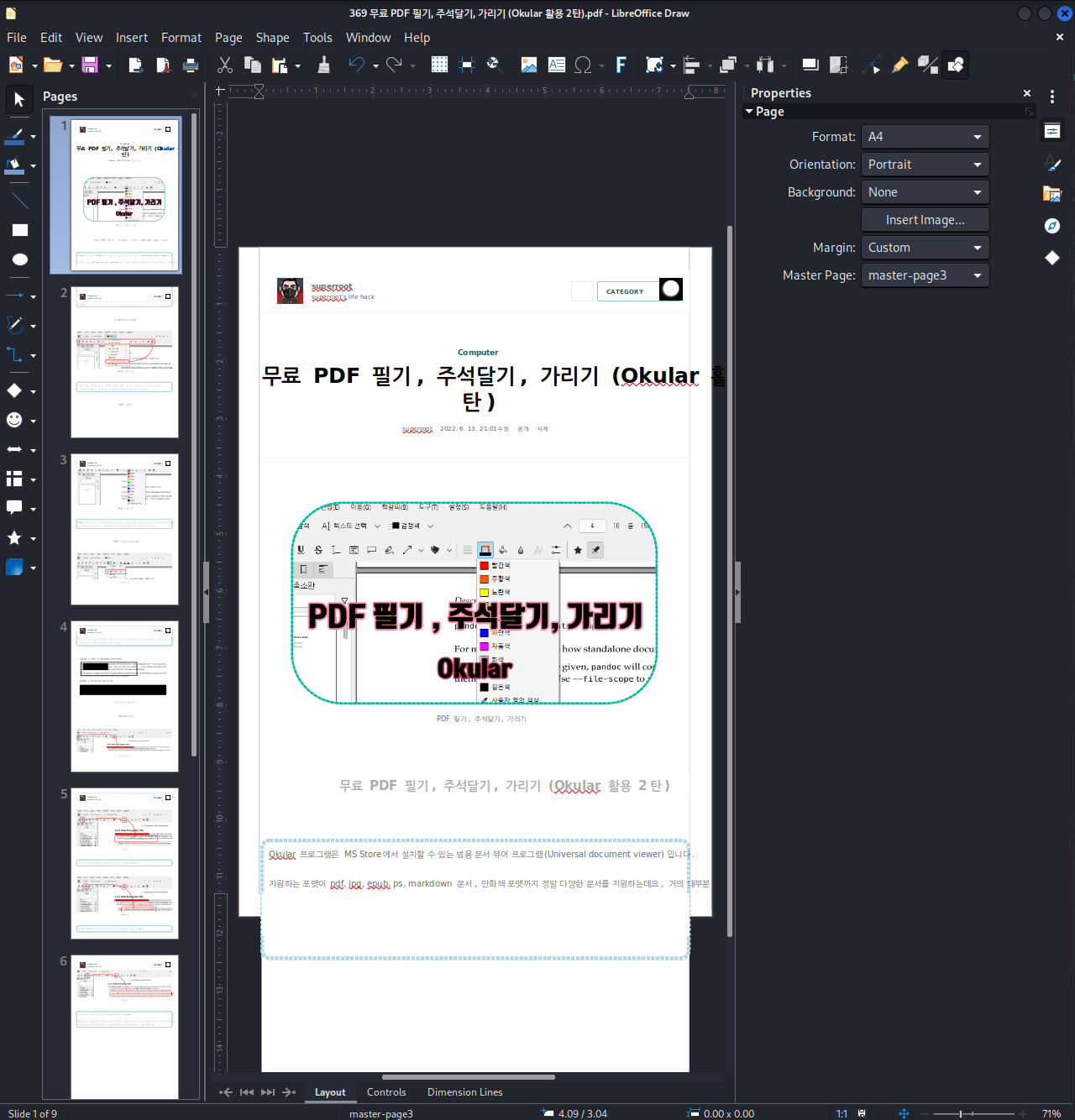Toggle Helplines While Moving icon
The width and height of the screenshot is (1075, 1120).
467,65
